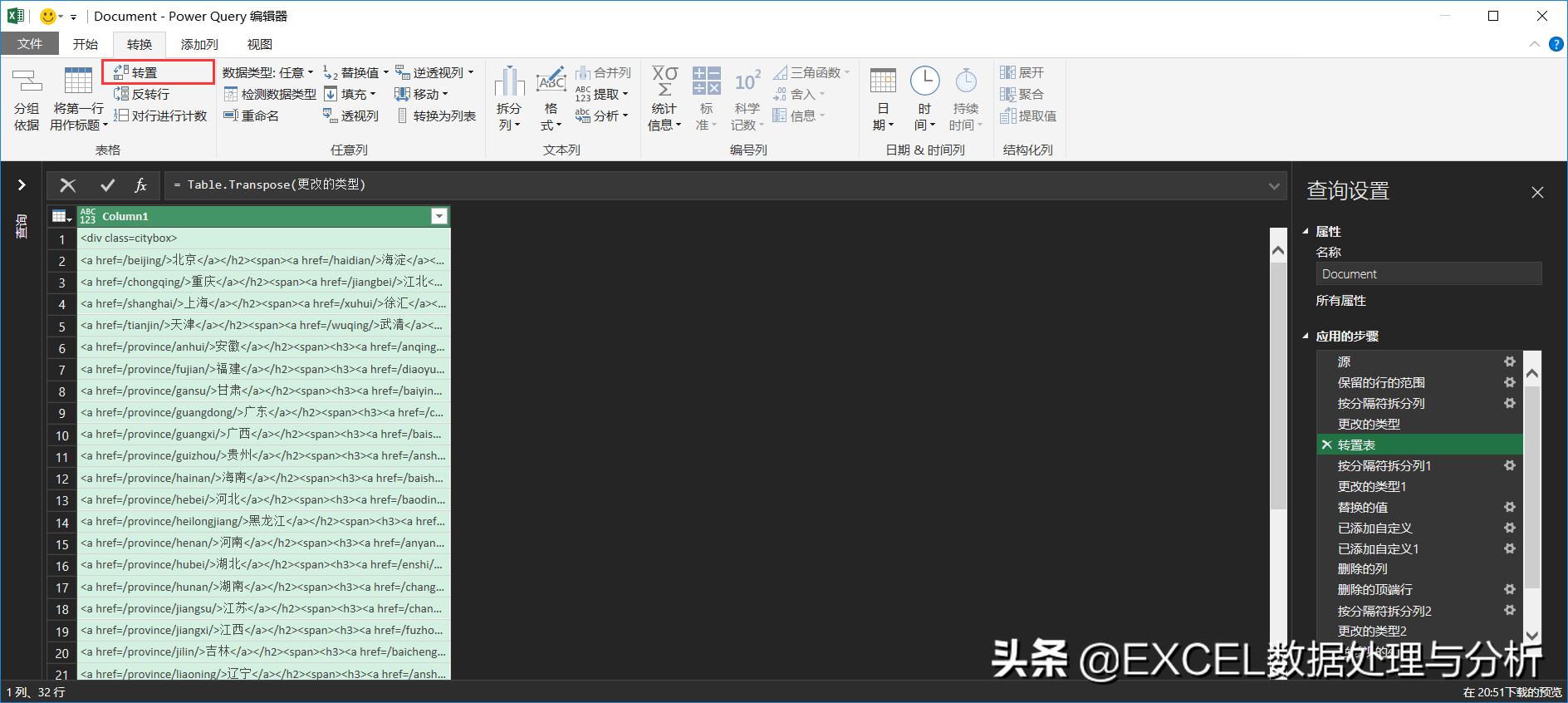The height and width of the screenshot is (703, 1568).
Task: Open Scientific (科学记数) tool
Action: click(x=747, y=99)
